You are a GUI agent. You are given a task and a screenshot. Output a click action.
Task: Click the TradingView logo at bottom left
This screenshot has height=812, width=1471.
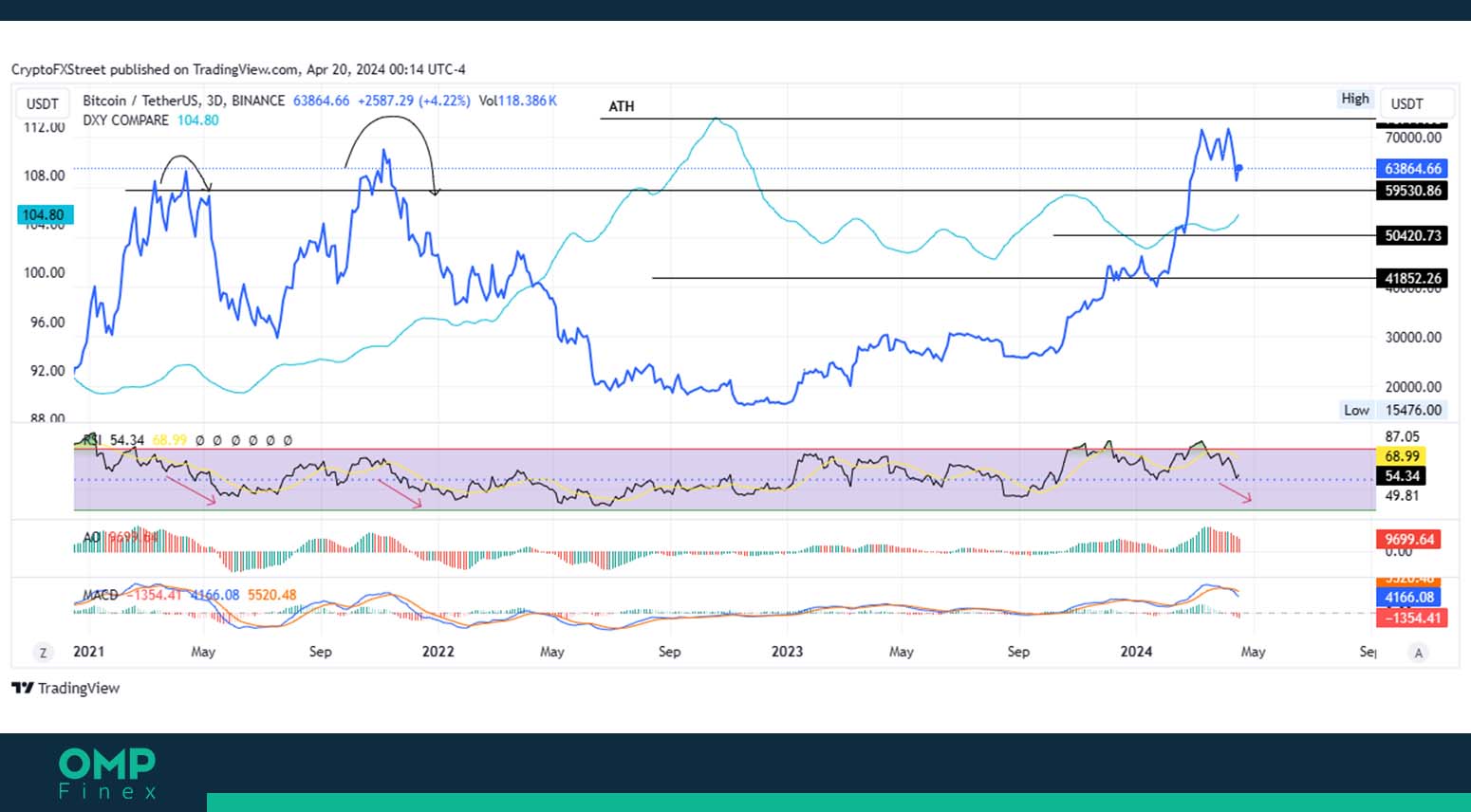click(x=65, y=688)
